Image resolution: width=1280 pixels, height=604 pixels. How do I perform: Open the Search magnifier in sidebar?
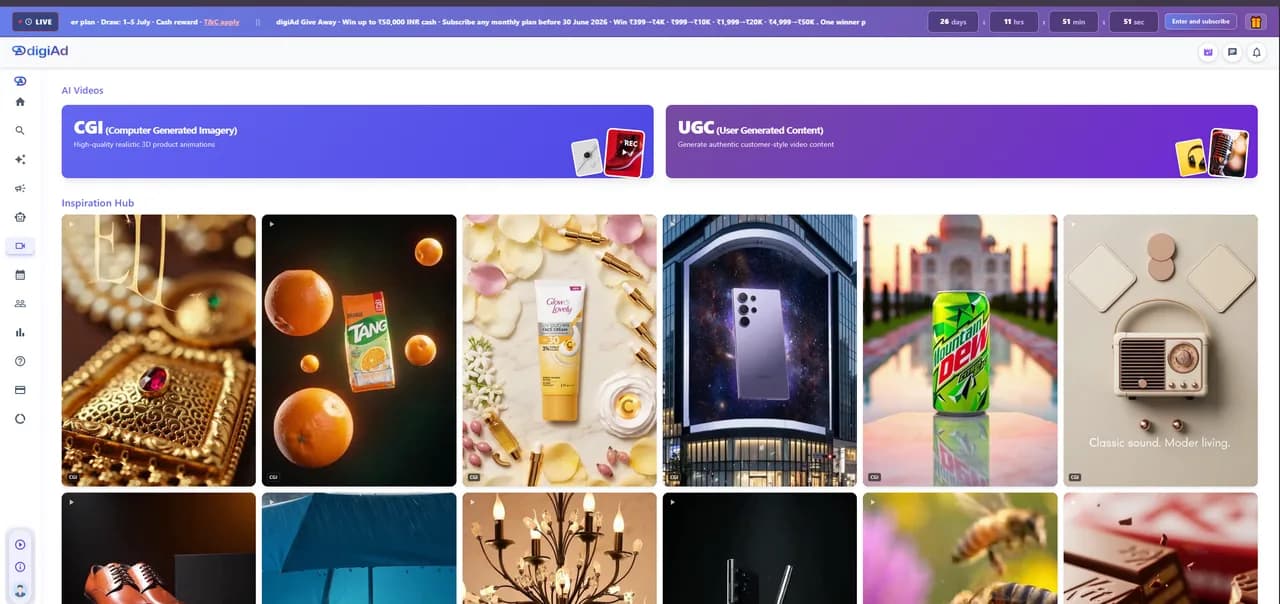[x=20, y=131]
